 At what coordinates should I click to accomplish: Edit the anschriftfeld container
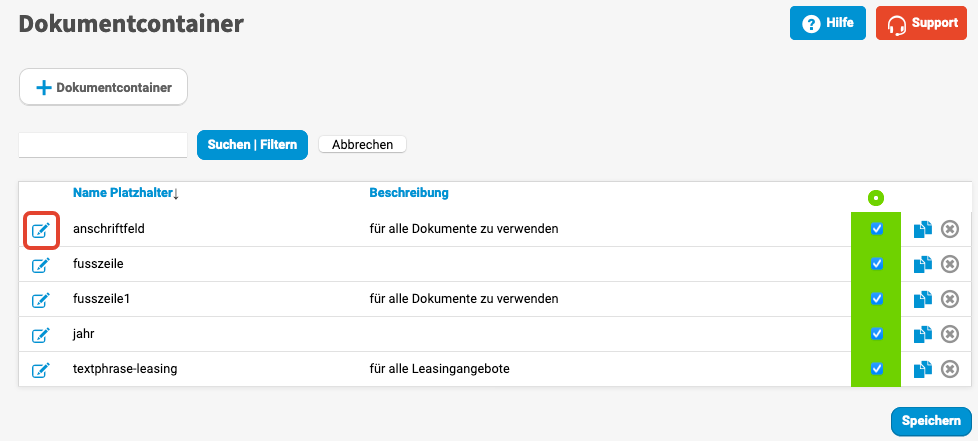[41, 230]
